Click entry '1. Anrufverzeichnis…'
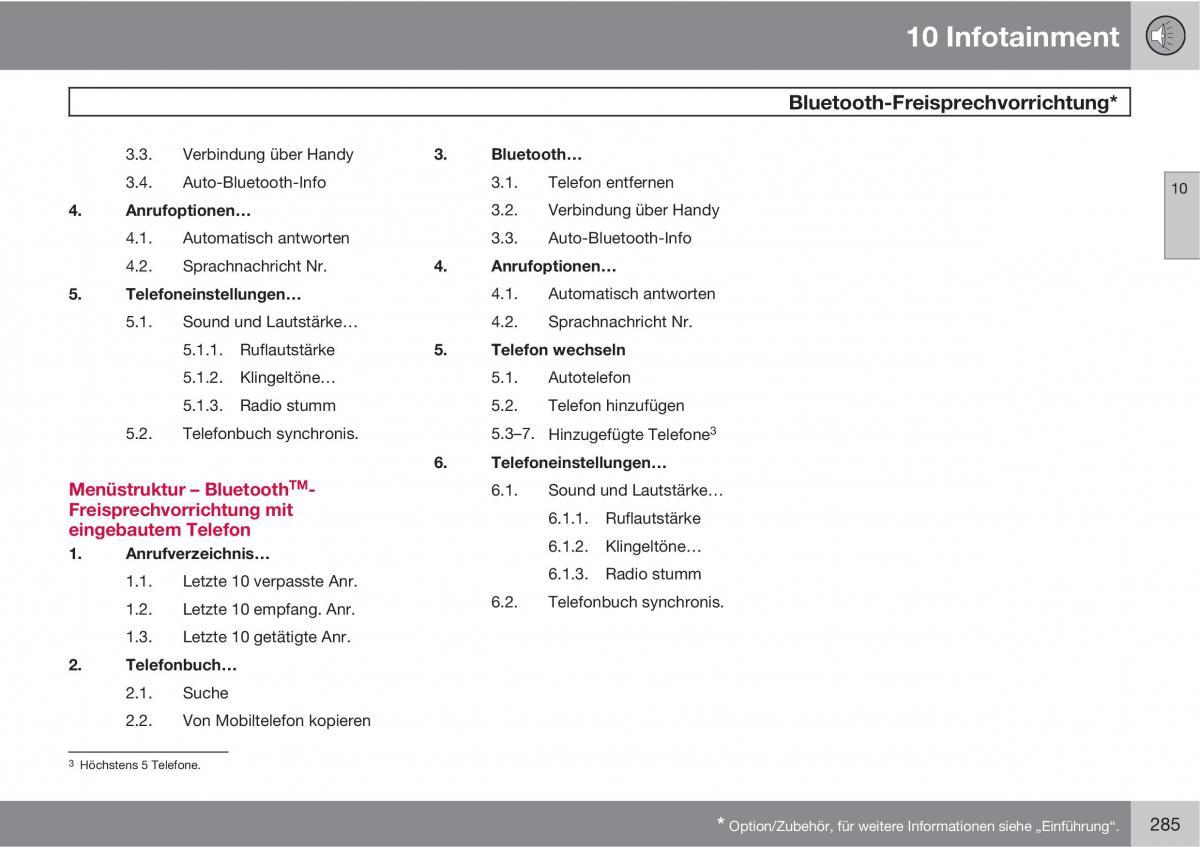The image size is (1200, 847). 169,553
